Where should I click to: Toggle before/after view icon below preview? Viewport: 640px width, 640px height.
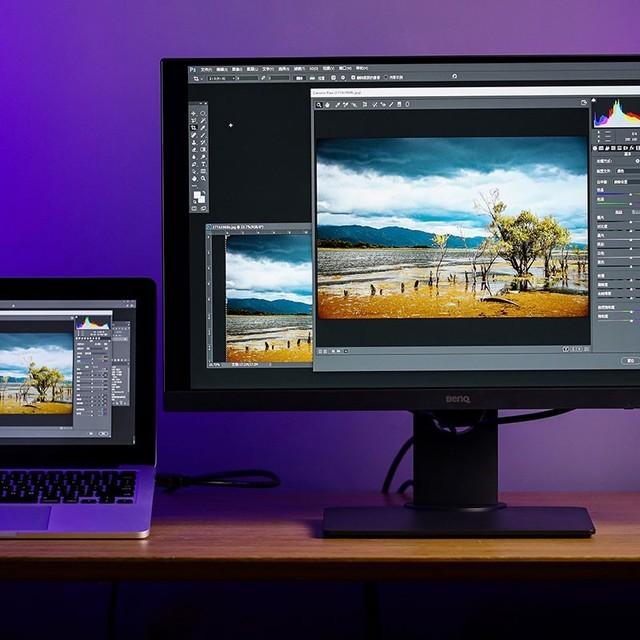point(566,349)
